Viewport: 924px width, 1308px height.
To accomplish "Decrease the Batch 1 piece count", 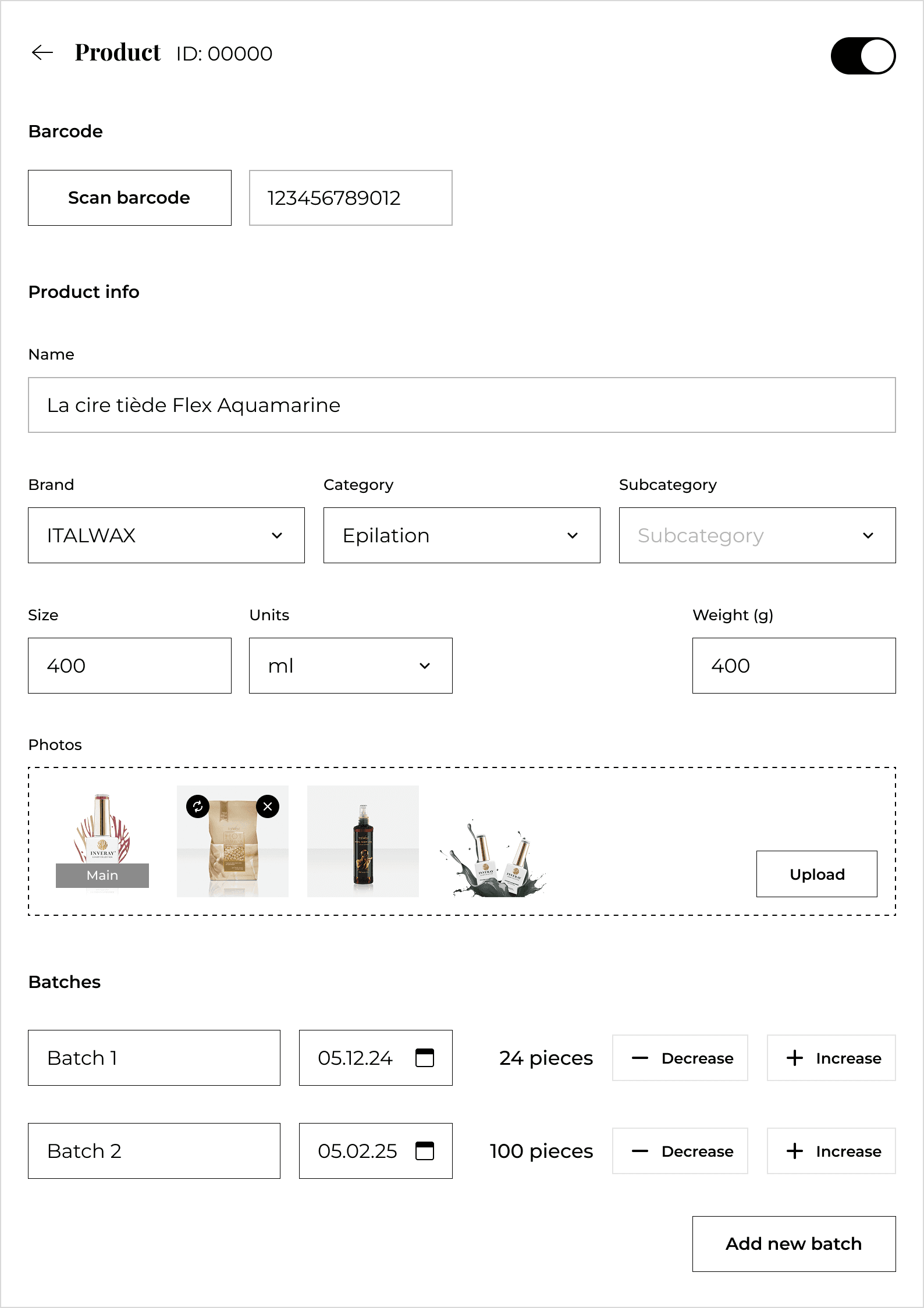I will point(680,1058).
